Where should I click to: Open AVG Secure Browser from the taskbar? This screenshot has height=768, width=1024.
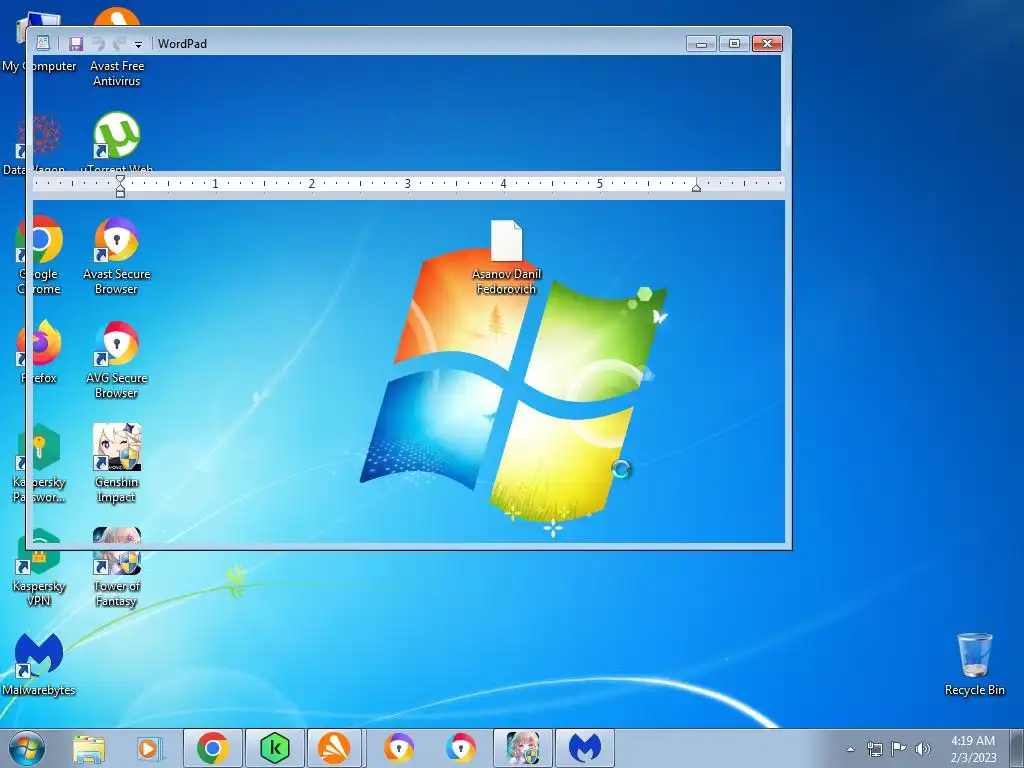(x=461, y=748)
